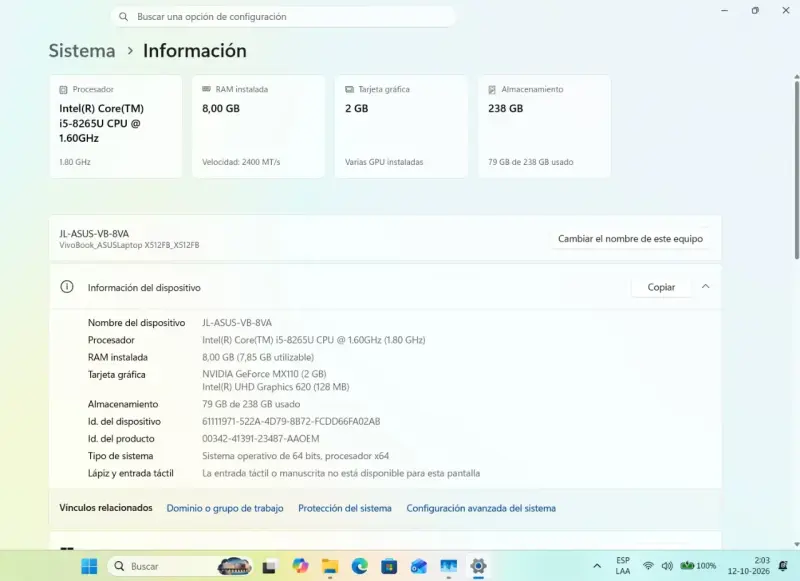Viewport: 800px width, 581px height.
Task: Click the Settings gear taskbar icon
Action: click(x=478, y=566)
